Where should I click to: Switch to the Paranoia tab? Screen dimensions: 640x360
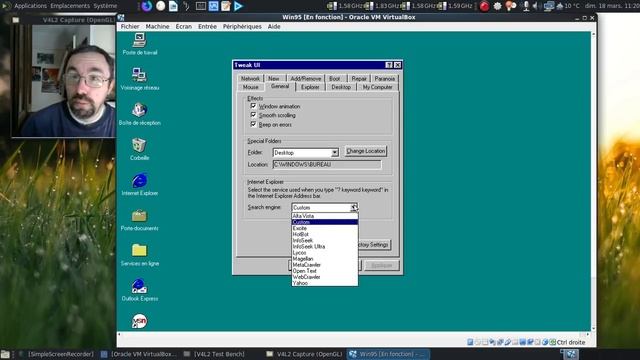coord(384,78)
